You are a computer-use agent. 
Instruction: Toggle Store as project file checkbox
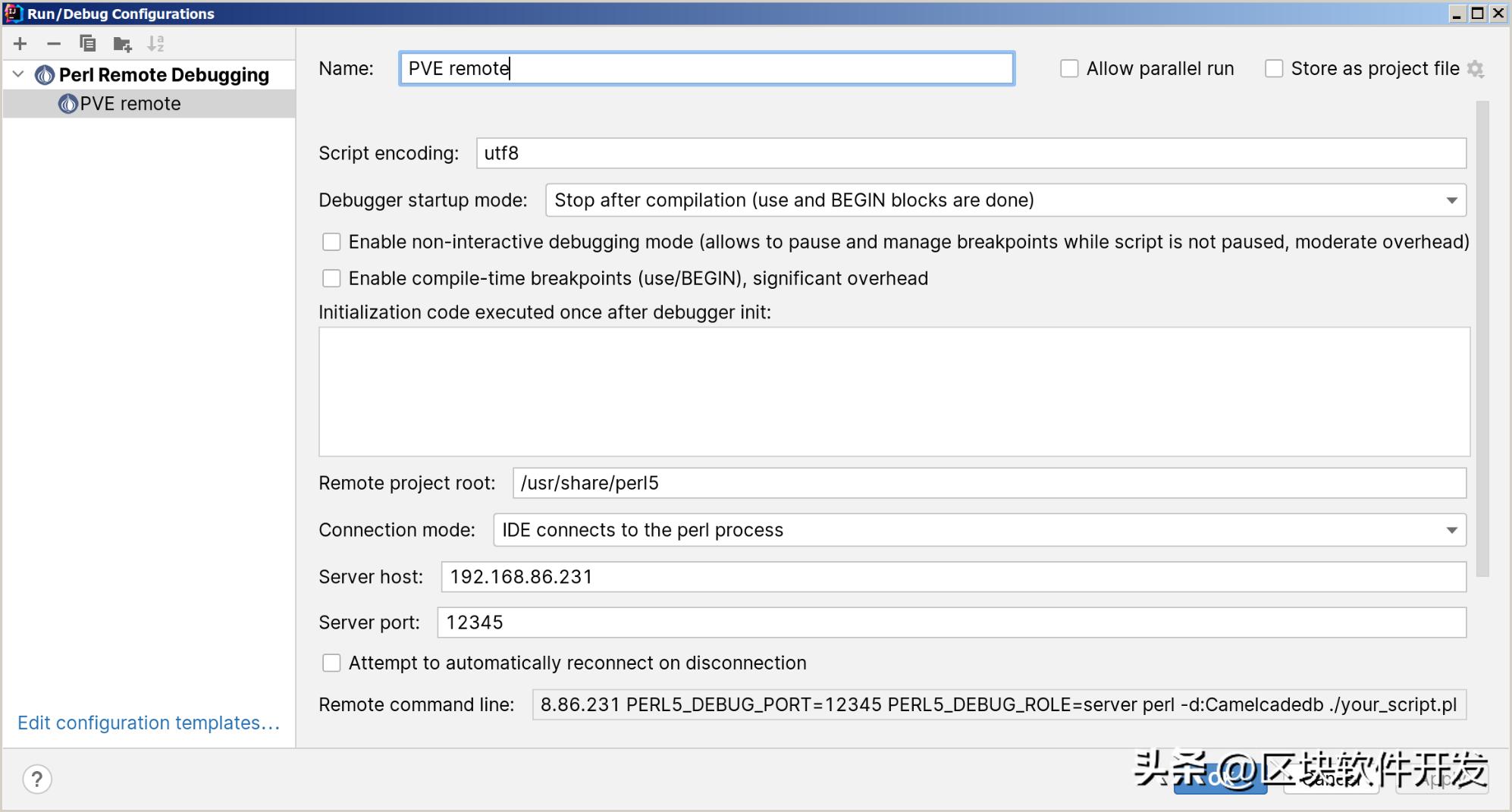coord(1274,68)
